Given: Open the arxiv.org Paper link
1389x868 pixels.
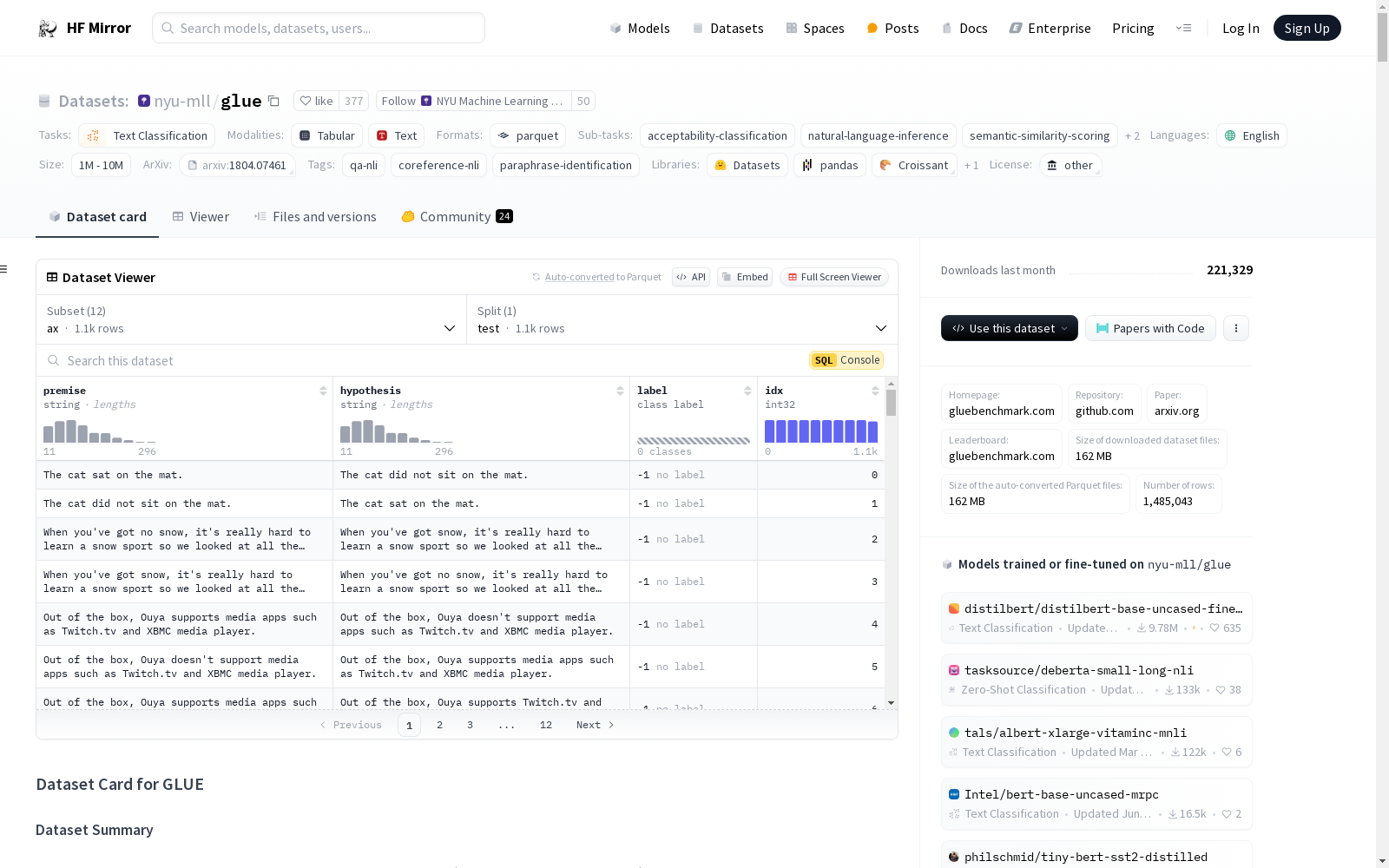Looking at the screenshot, I should [x=1176, y=404].
